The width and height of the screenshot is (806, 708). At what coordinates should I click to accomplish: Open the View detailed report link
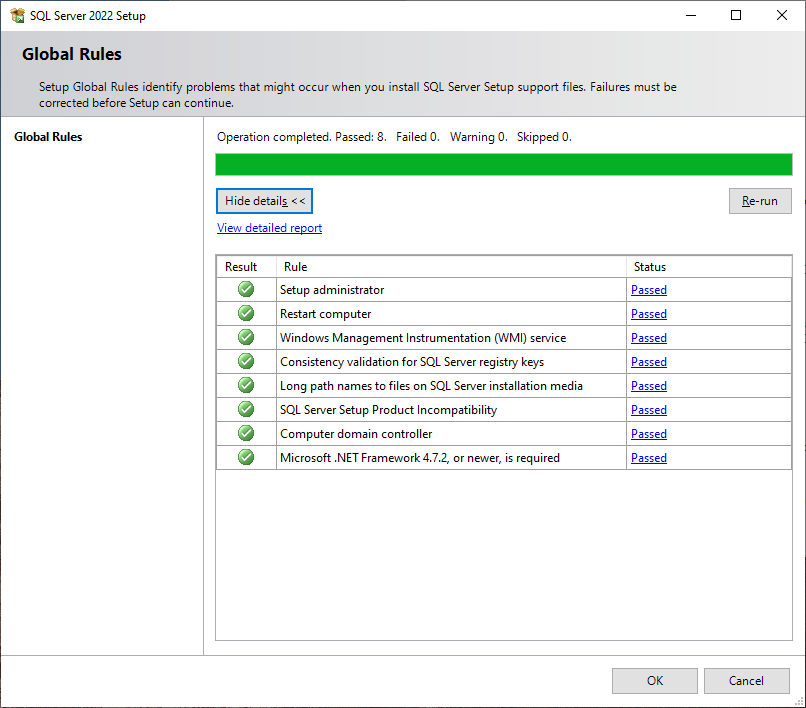click(269, 228)
